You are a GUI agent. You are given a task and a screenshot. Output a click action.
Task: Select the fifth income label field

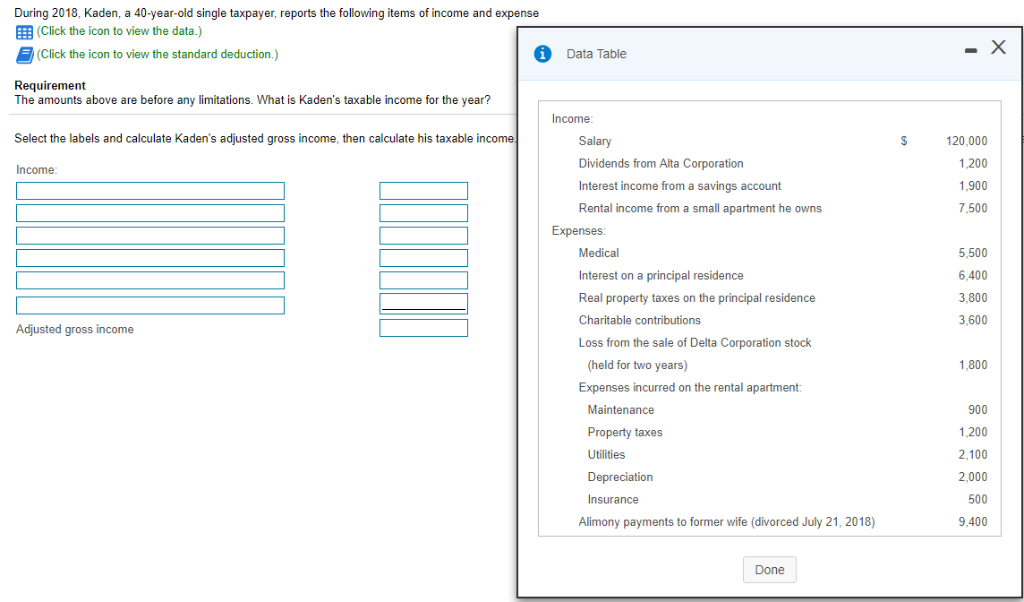coord(150,280)
